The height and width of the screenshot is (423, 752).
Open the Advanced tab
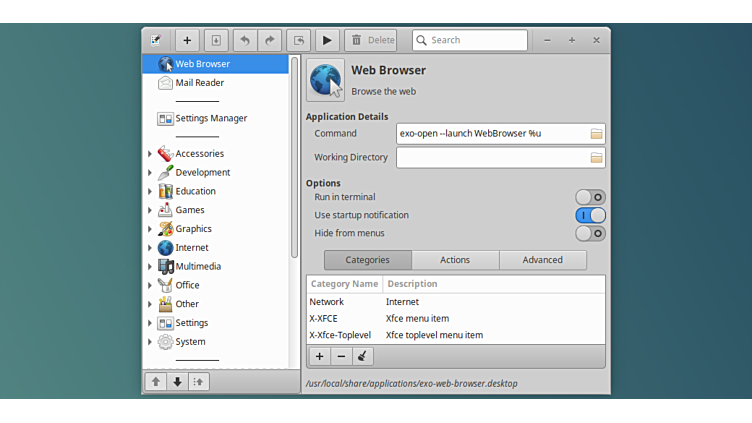542,260
